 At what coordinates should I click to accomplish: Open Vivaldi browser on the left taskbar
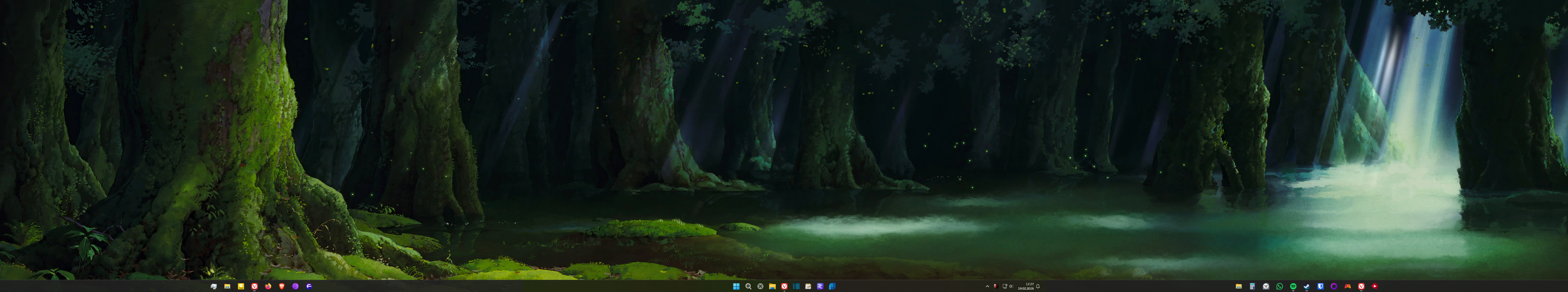pyautogui.click(x=254, y=286)
